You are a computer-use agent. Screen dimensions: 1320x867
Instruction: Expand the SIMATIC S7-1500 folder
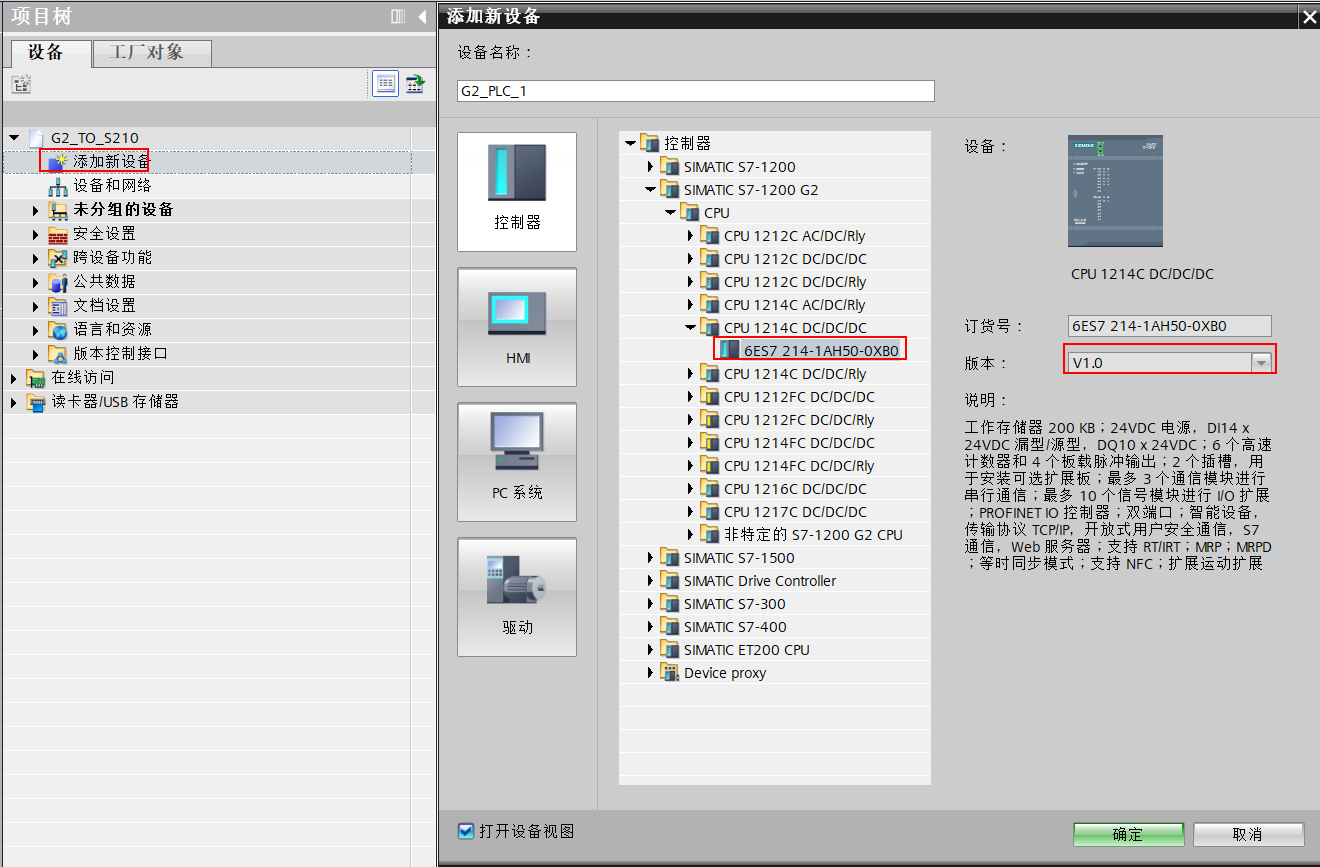coord(650,557)
